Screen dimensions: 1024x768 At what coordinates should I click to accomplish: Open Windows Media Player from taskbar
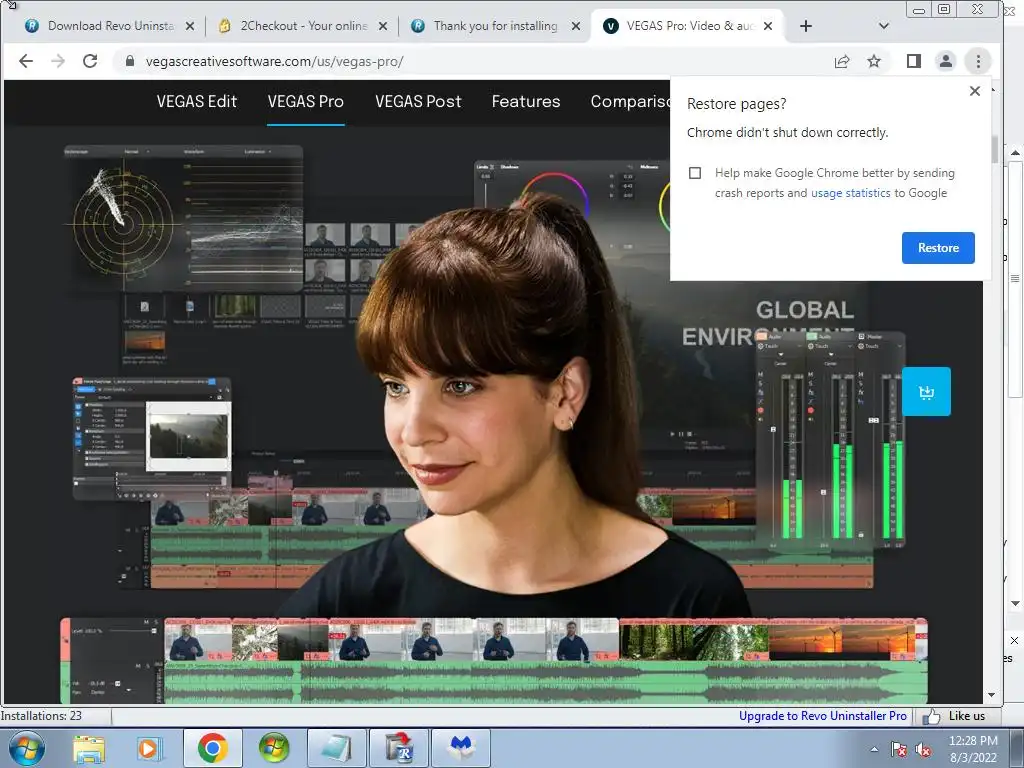point(150,748)
